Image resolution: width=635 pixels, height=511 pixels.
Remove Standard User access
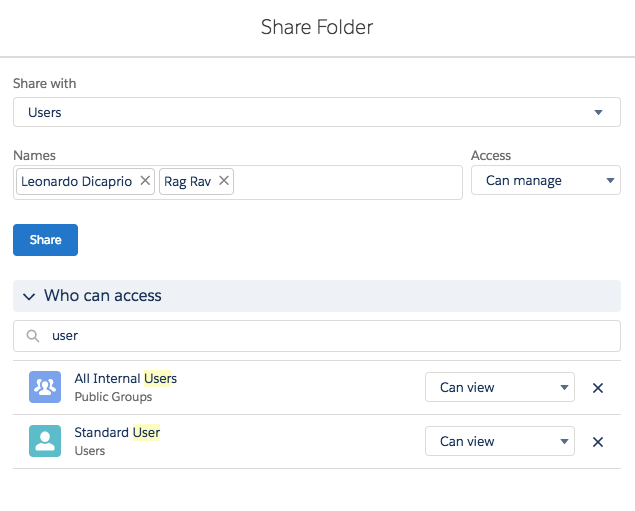tap(598, 442)
